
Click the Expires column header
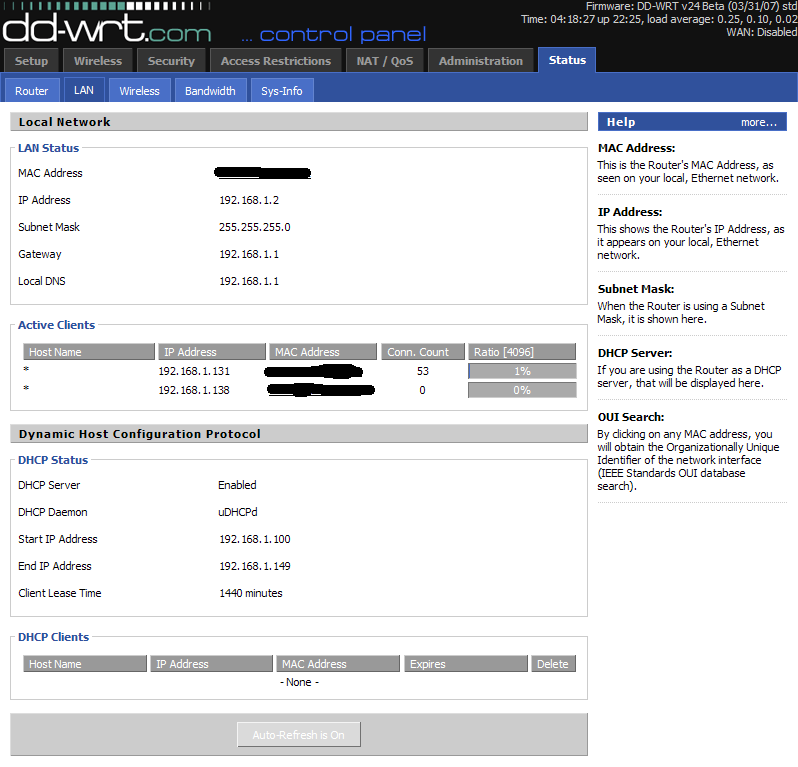pyautogui.click(x=466, y=664)
